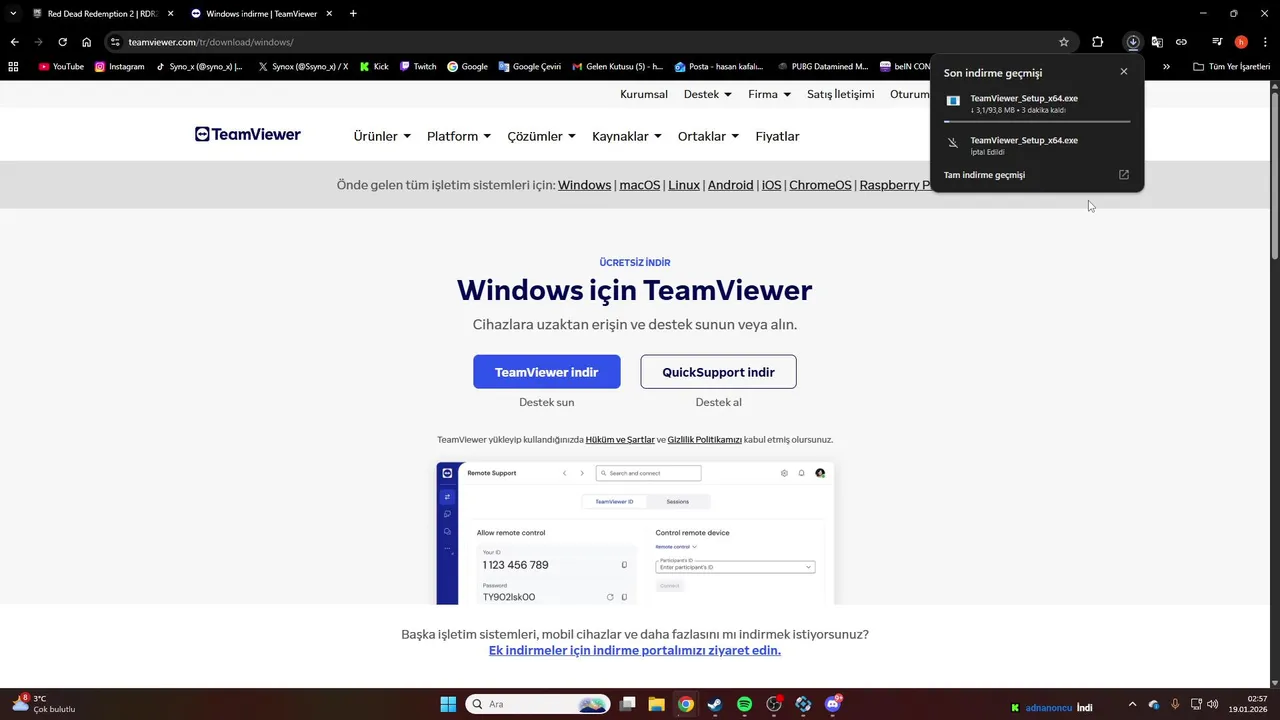Open the Gizlilik Politikamızı link

pyautogui.click(x=705, y=440)
